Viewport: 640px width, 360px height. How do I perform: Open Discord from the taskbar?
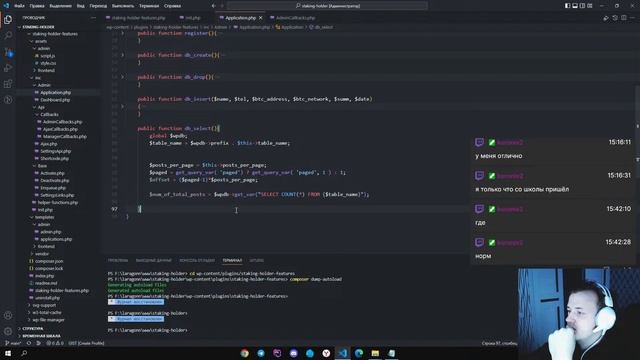(x=293, y=353)
